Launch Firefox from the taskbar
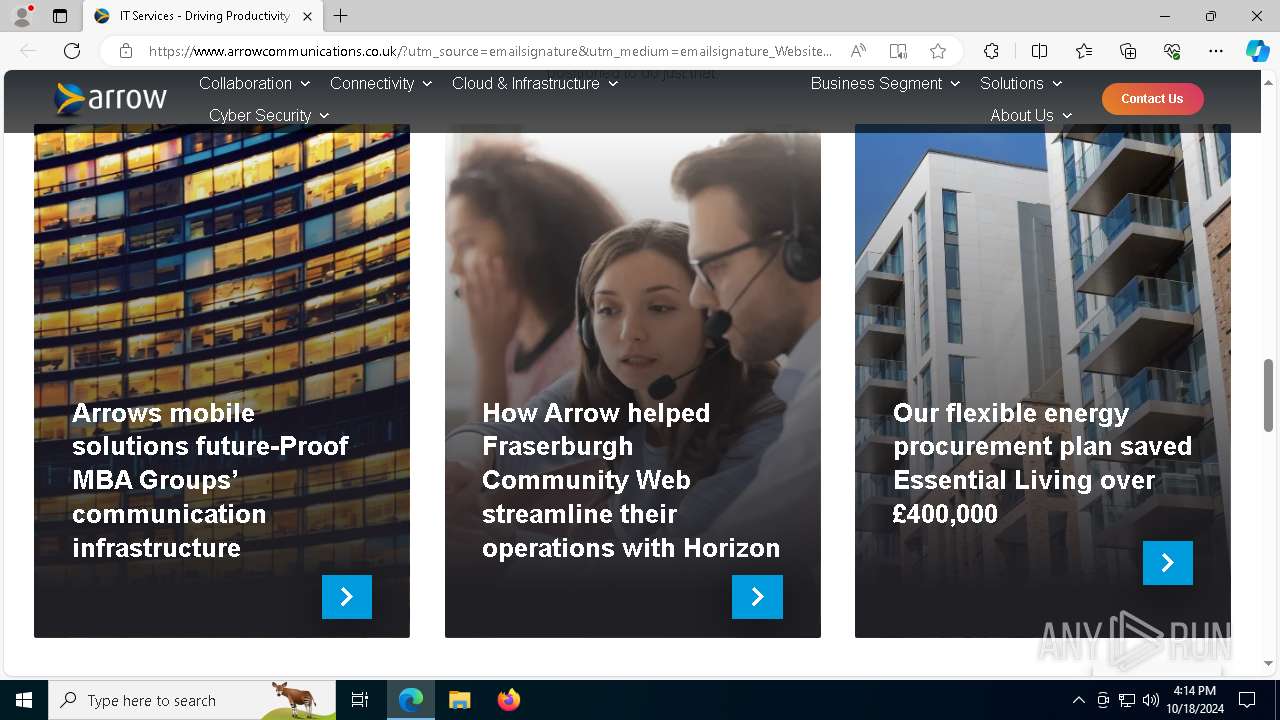 [508, 700]
